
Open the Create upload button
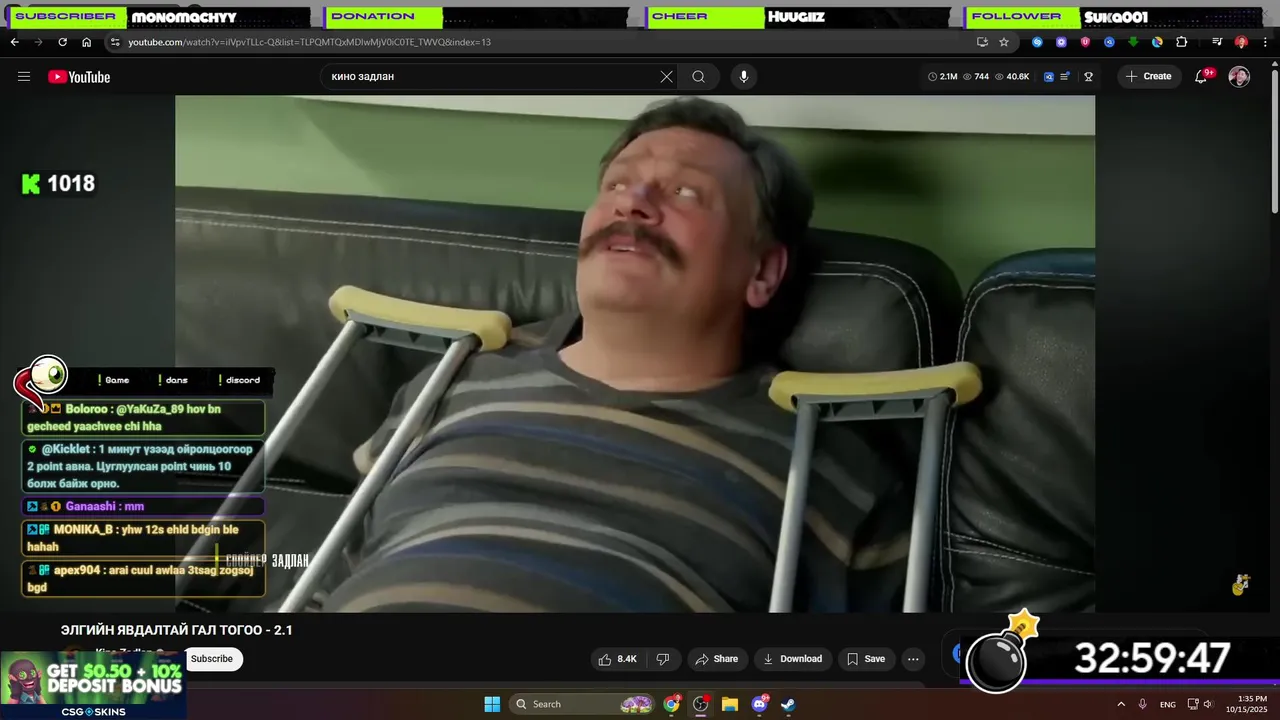1148,77
